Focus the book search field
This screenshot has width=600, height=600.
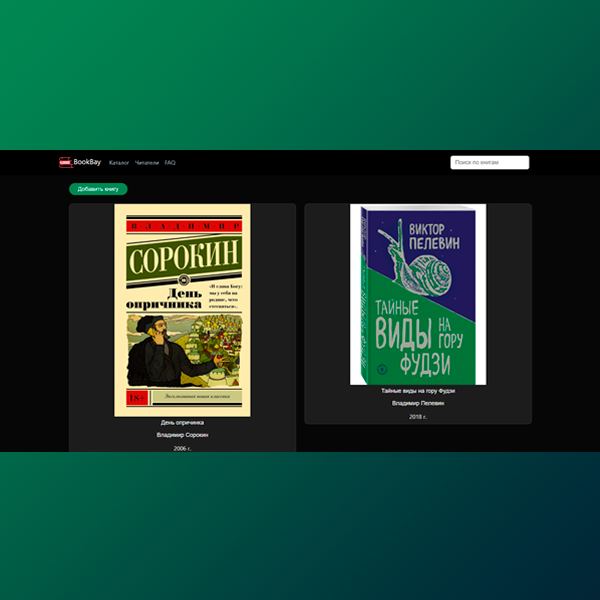coord(490,162)
